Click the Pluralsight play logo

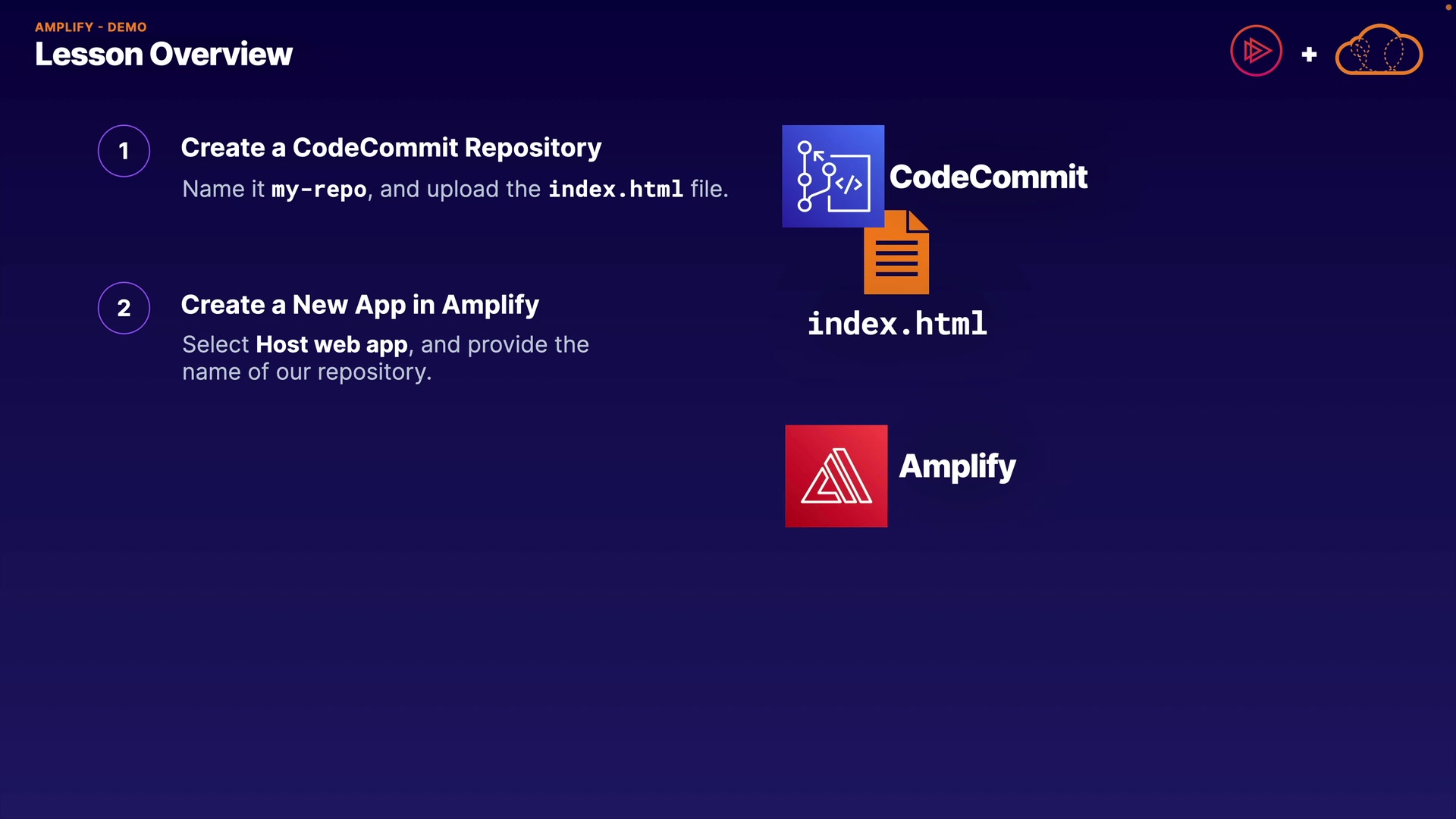pos(1256,52)
